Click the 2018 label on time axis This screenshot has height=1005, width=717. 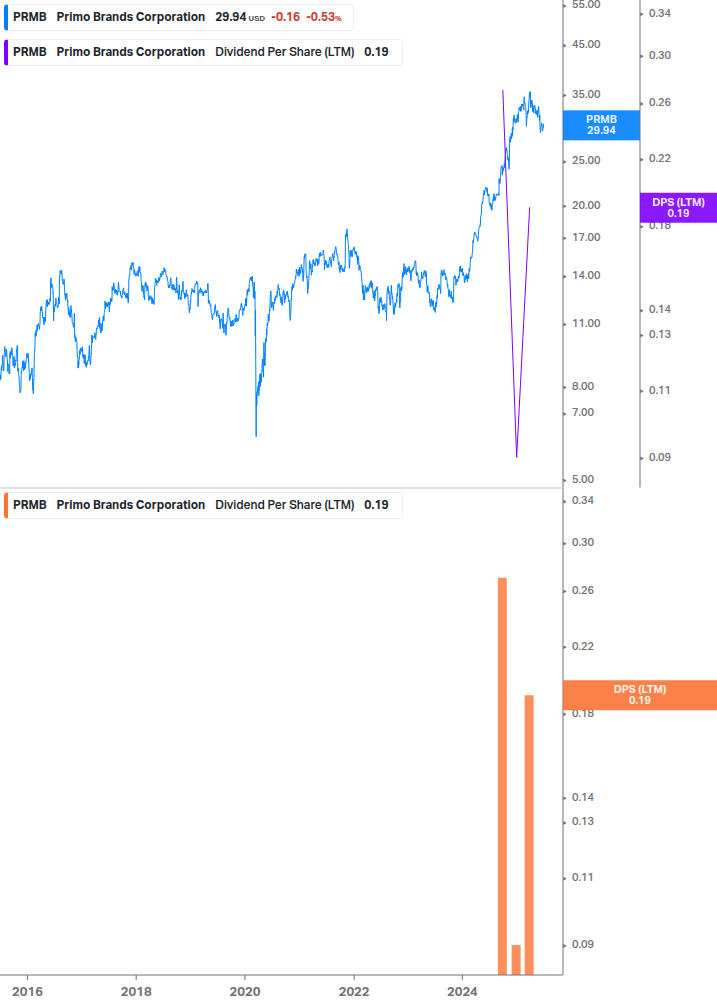click(136, 992)
